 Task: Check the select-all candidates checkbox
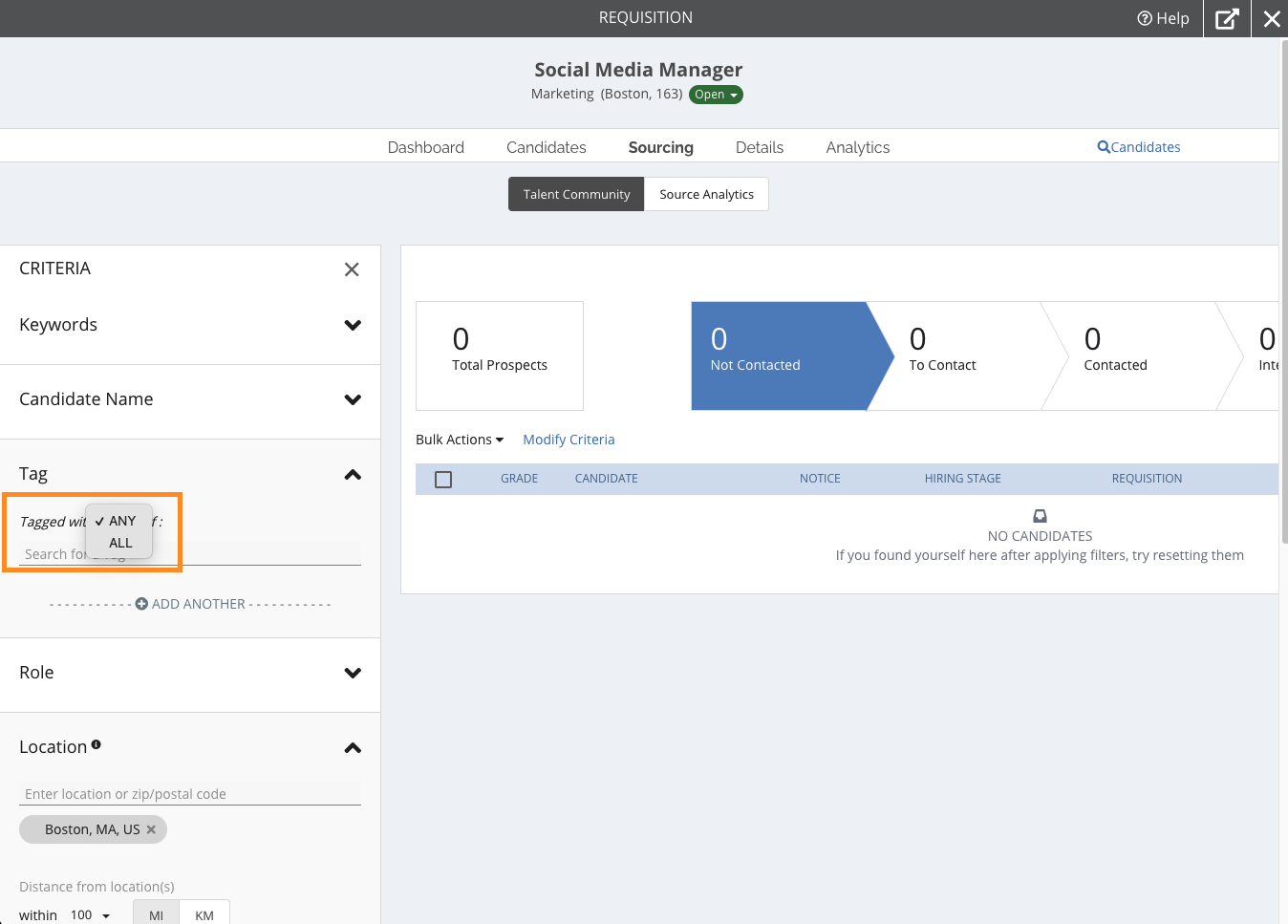tap(443, 479)
